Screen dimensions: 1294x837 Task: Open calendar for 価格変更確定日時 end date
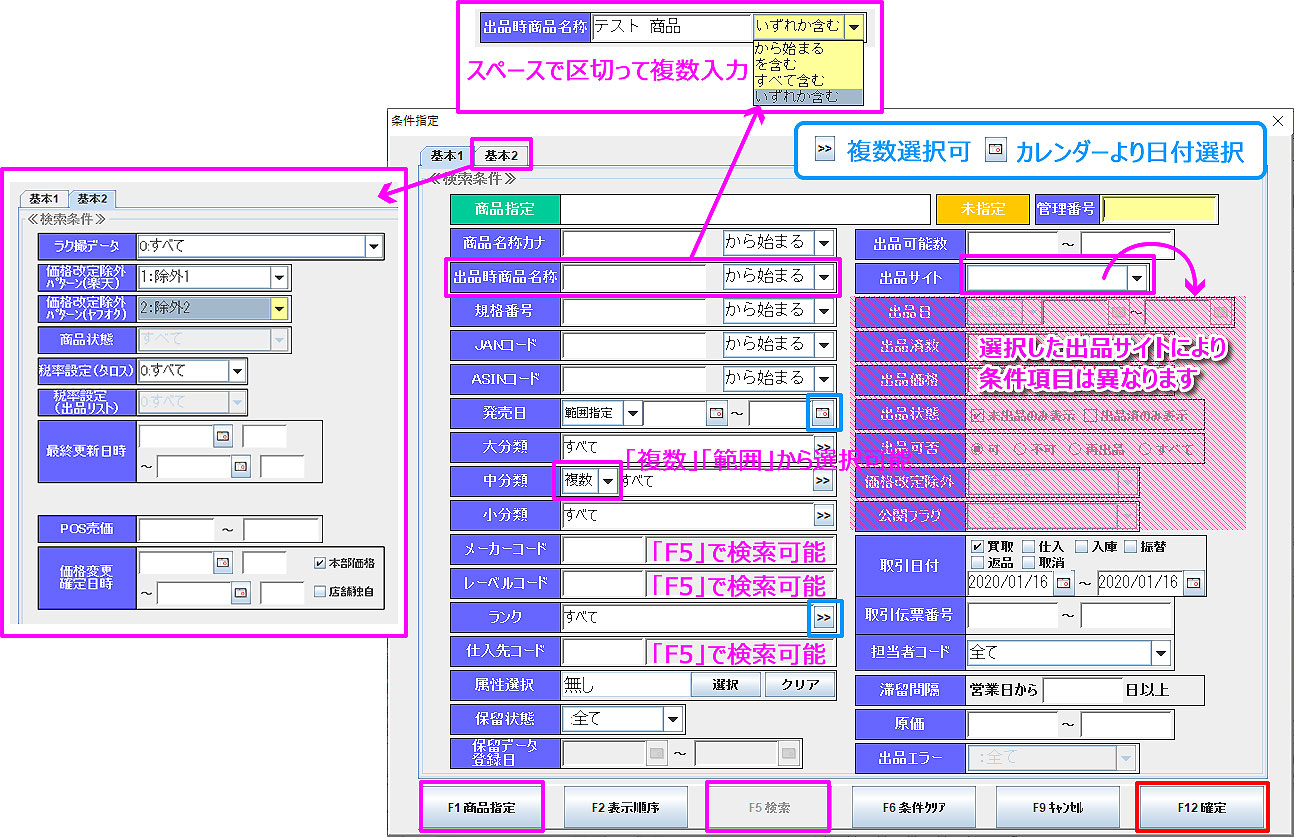click(240, 593)
